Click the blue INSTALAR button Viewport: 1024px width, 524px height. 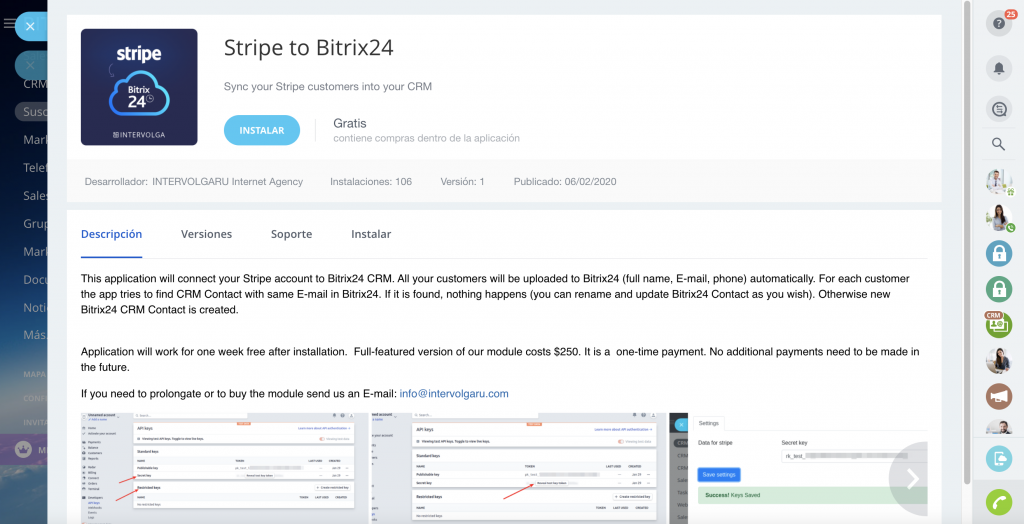(262, 130)
